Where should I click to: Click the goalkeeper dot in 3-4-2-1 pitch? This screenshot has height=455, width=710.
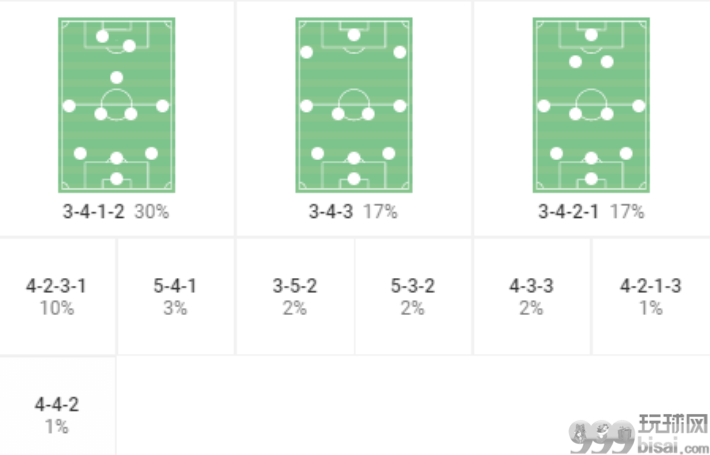pos(591,179)
